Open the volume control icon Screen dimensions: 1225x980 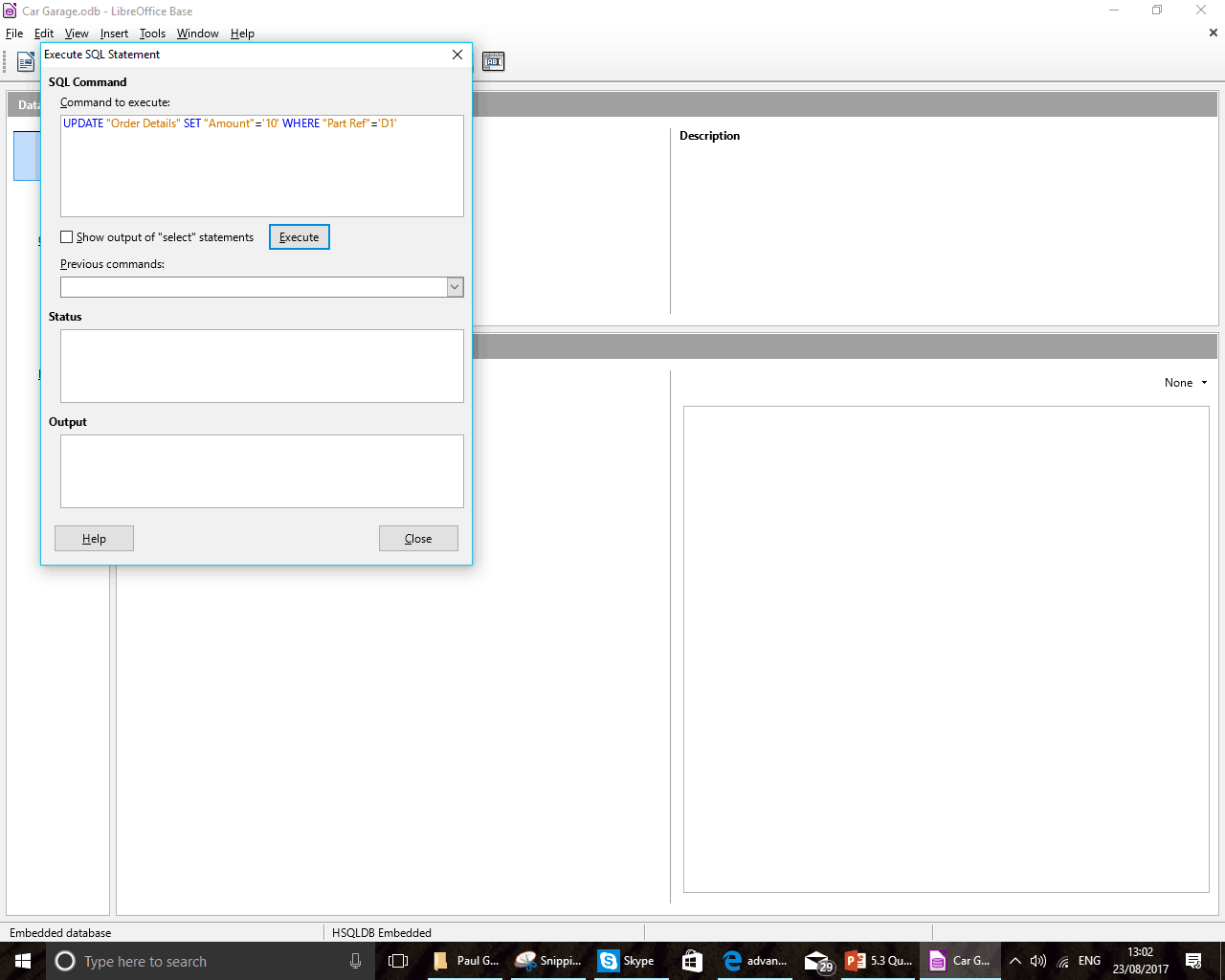(1038, 961)
